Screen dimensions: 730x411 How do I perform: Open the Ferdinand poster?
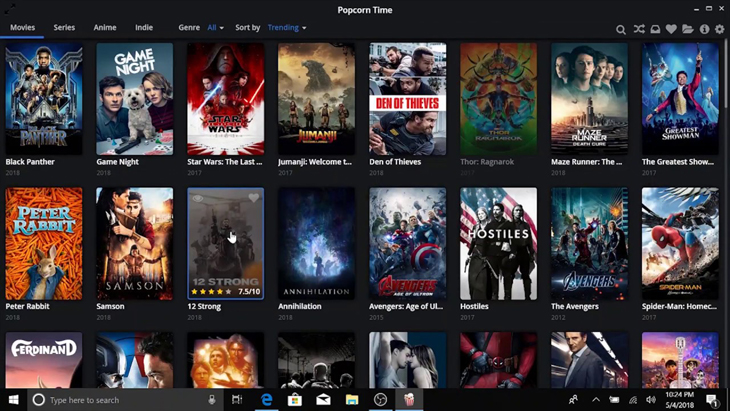[44, 360]
